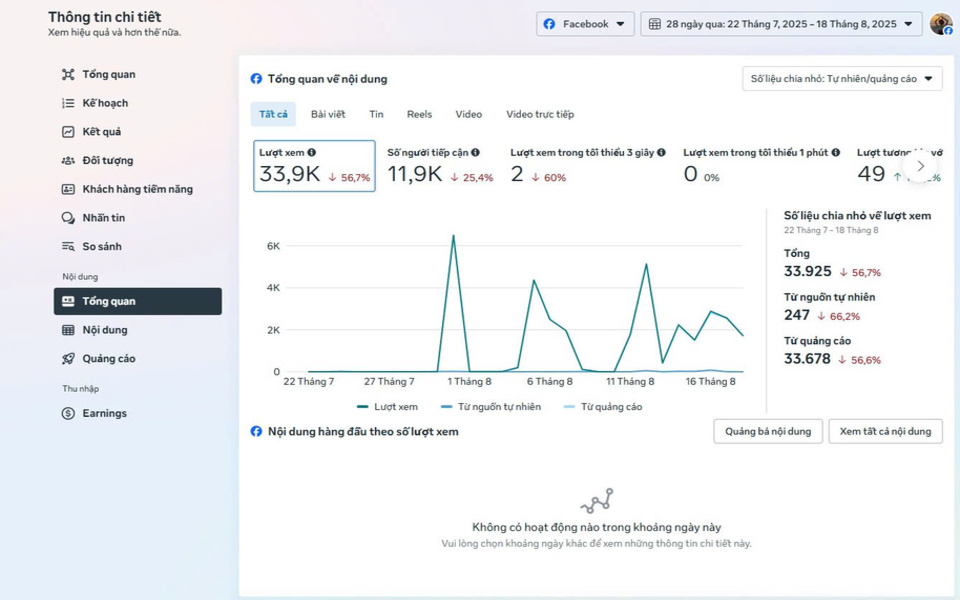
Task: Open the Số liệu chia nhỏ dropdown
Action: pyautogui.click(x=842, y=78)
